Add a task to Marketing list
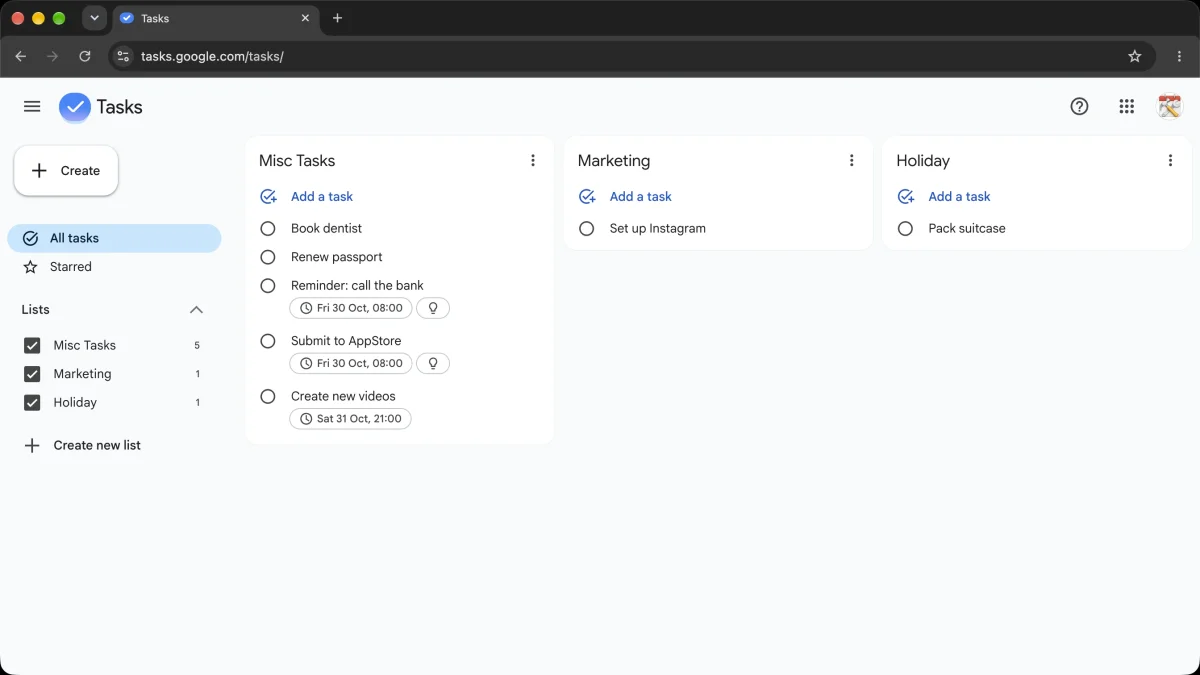Image resolution: width=1200 pixels, height=675 pixels. [x=625, y=197]
